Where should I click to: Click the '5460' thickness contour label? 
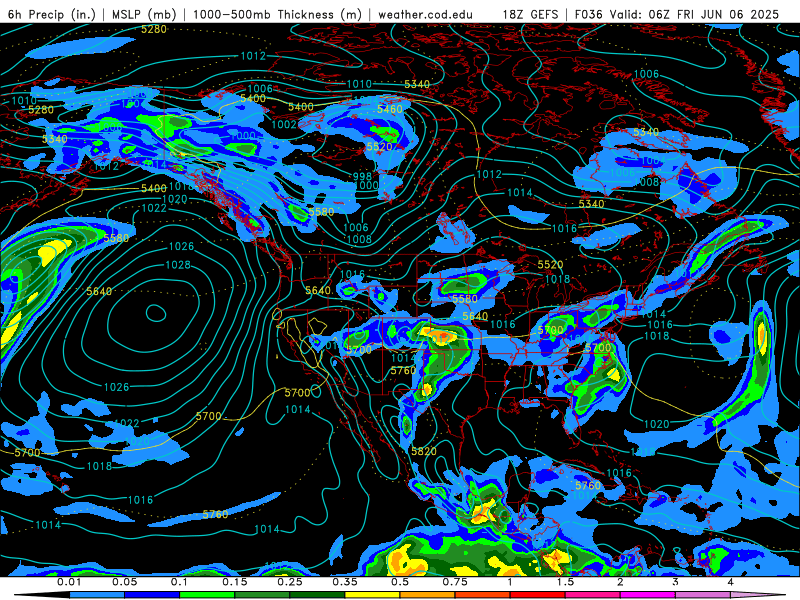click(390, 109)
